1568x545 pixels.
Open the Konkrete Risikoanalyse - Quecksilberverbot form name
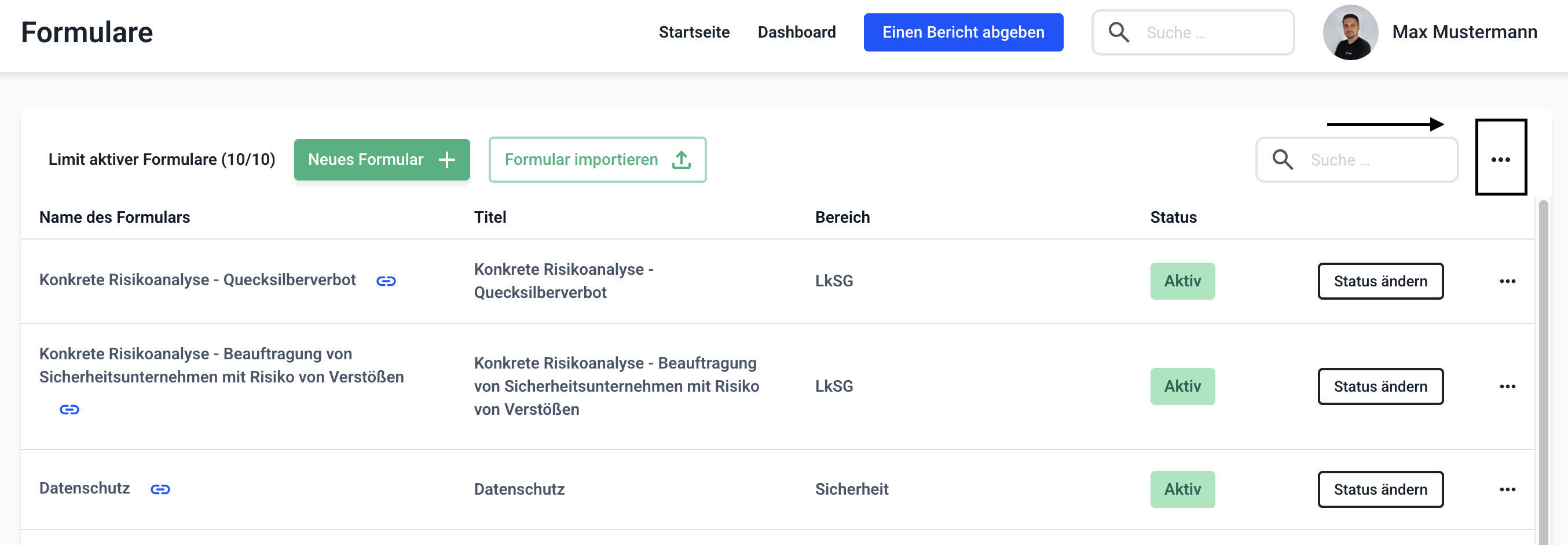click(197, 280)
